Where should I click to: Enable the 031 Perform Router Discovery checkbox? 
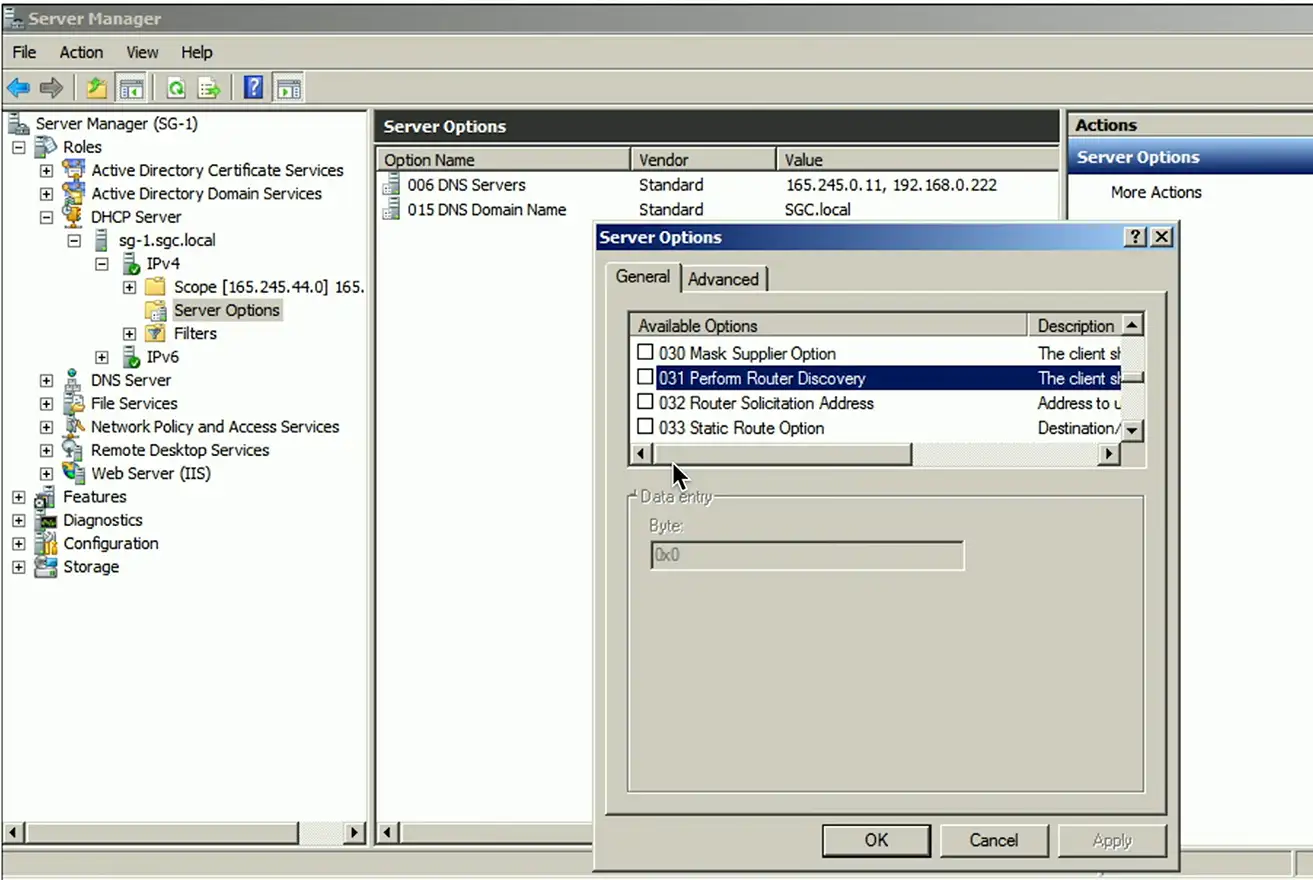pyautogui.click(x=646, y=378)
